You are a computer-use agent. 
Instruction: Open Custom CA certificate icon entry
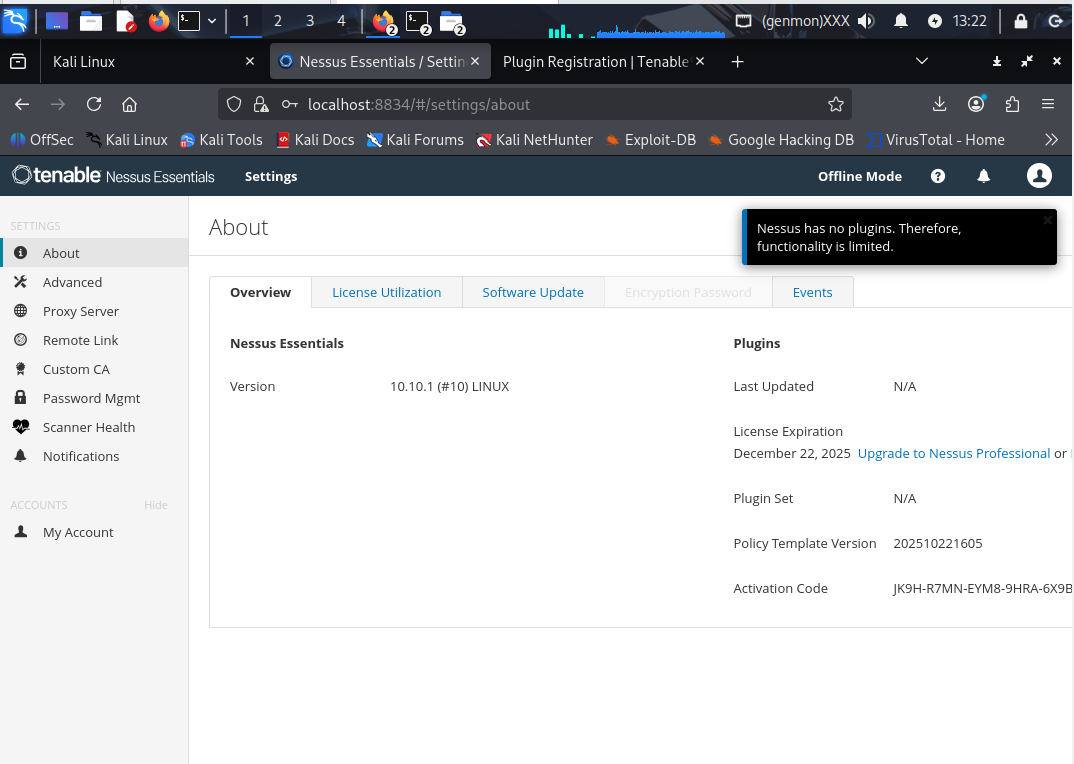(94, 369)
